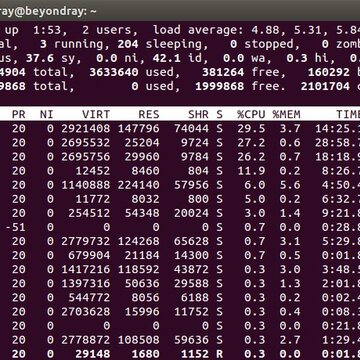Click the %MEM column header
This screenshot has height=360, width=360.
click(286, 115)
